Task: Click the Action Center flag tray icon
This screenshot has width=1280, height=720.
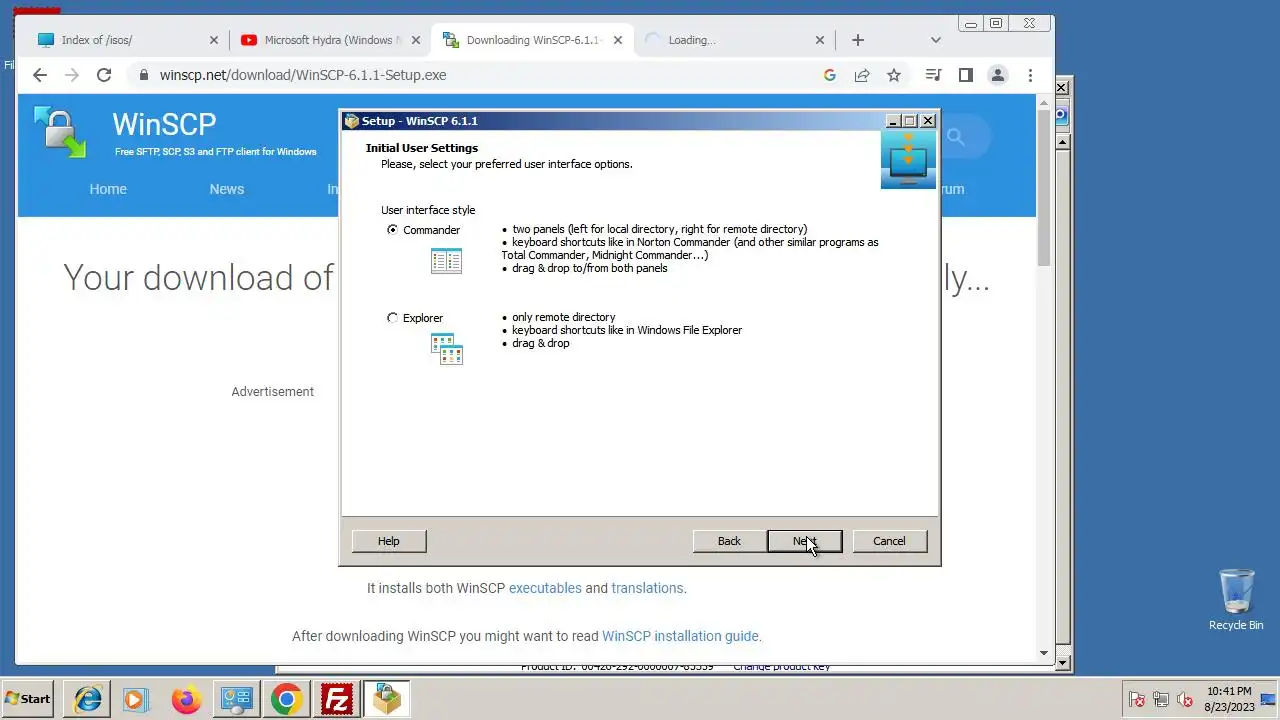Action: point(1137,699)
